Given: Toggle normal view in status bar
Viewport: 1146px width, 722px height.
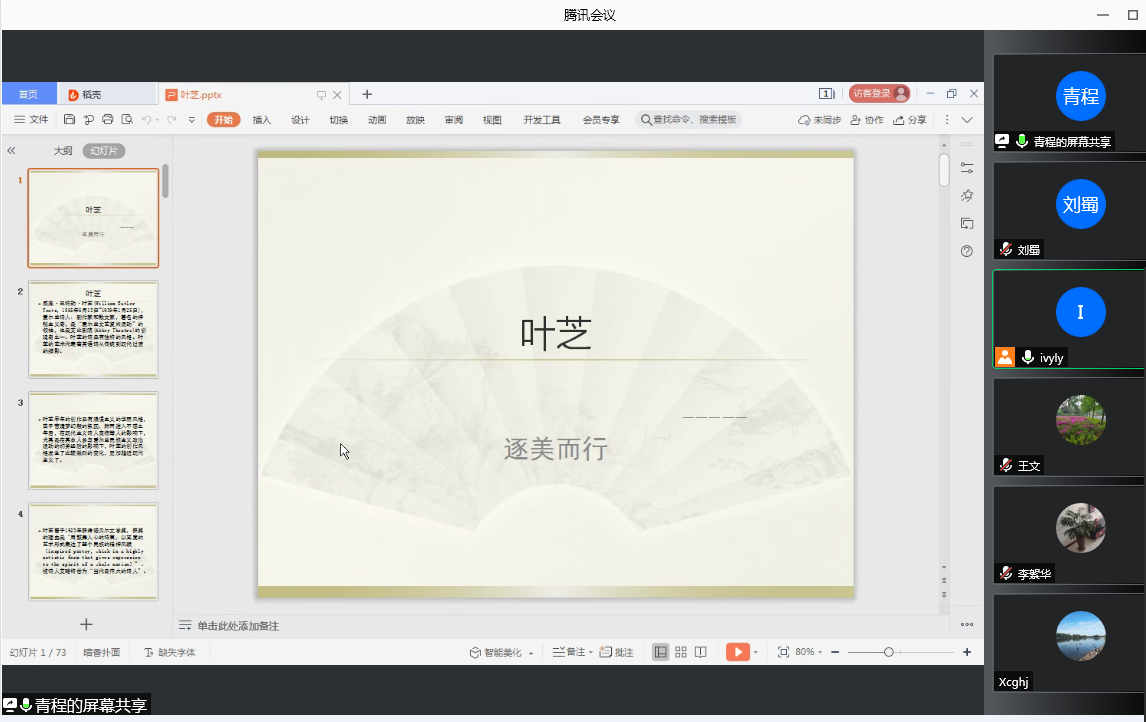Looking at the screenshot, I should point(660,652).
